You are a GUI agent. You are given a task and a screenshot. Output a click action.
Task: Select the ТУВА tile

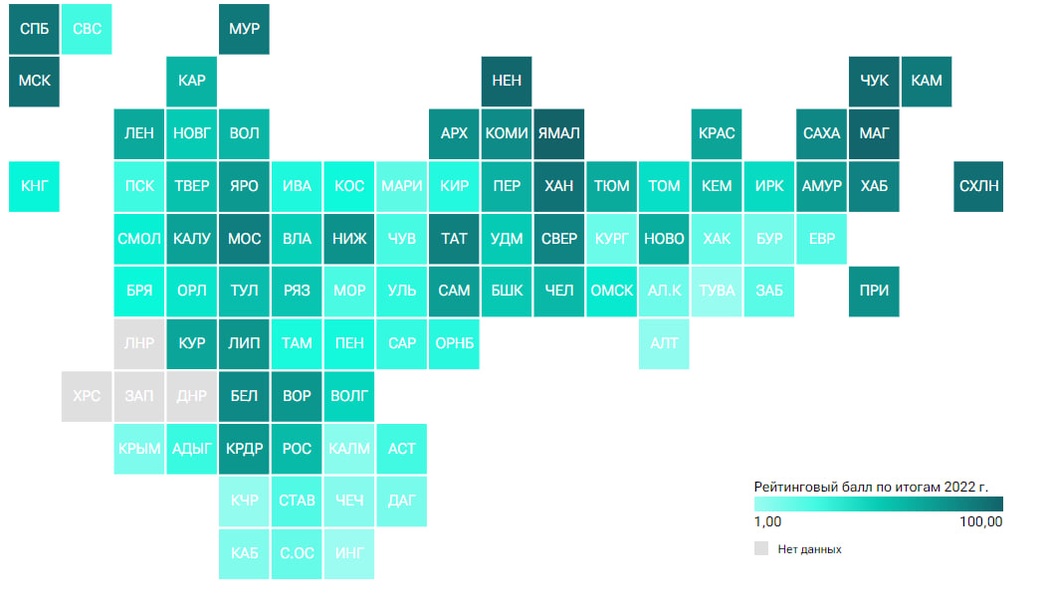717,291
